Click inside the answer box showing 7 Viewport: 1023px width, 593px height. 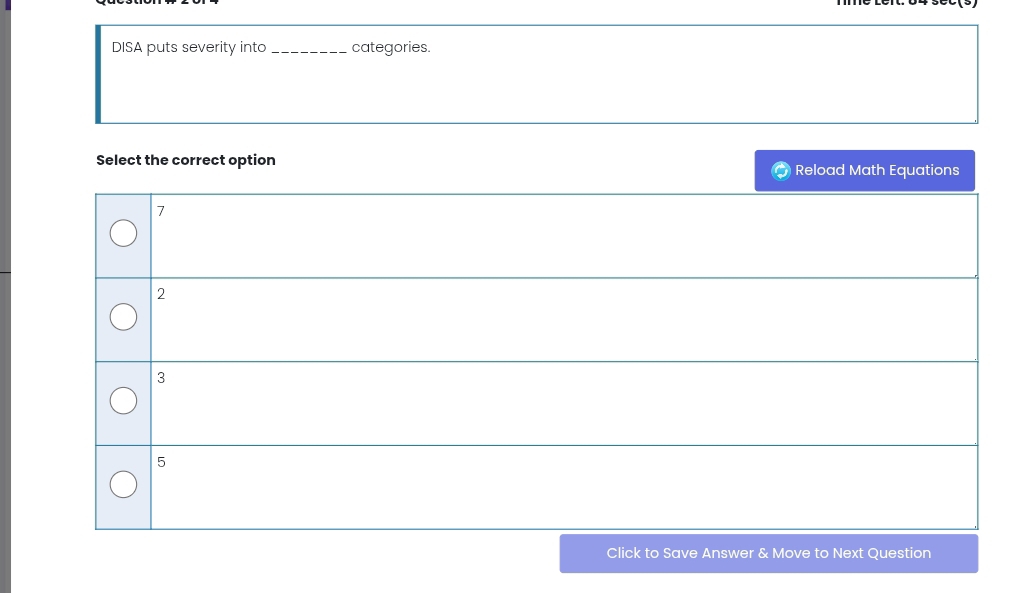coord(563,236)
